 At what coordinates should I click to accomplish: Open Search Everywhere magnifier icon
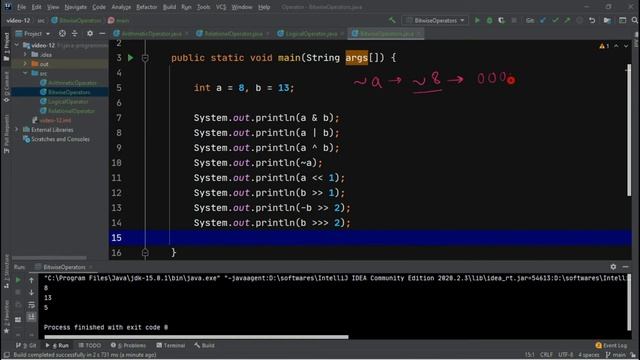click(x=635, y=20)
